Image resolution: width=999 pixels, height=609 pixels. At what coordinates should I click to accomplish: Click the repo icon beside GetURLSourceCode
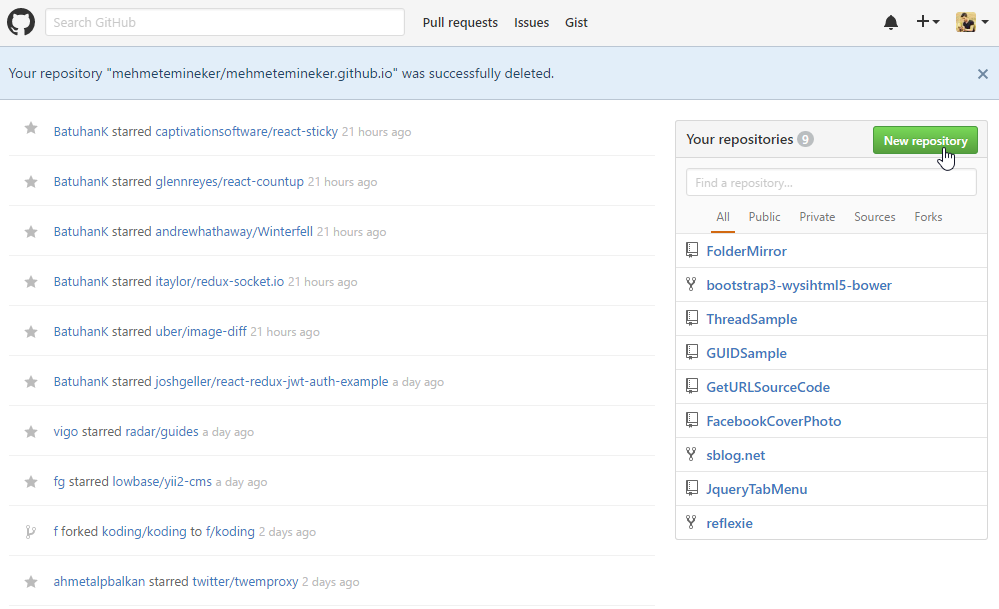[692, 386]
